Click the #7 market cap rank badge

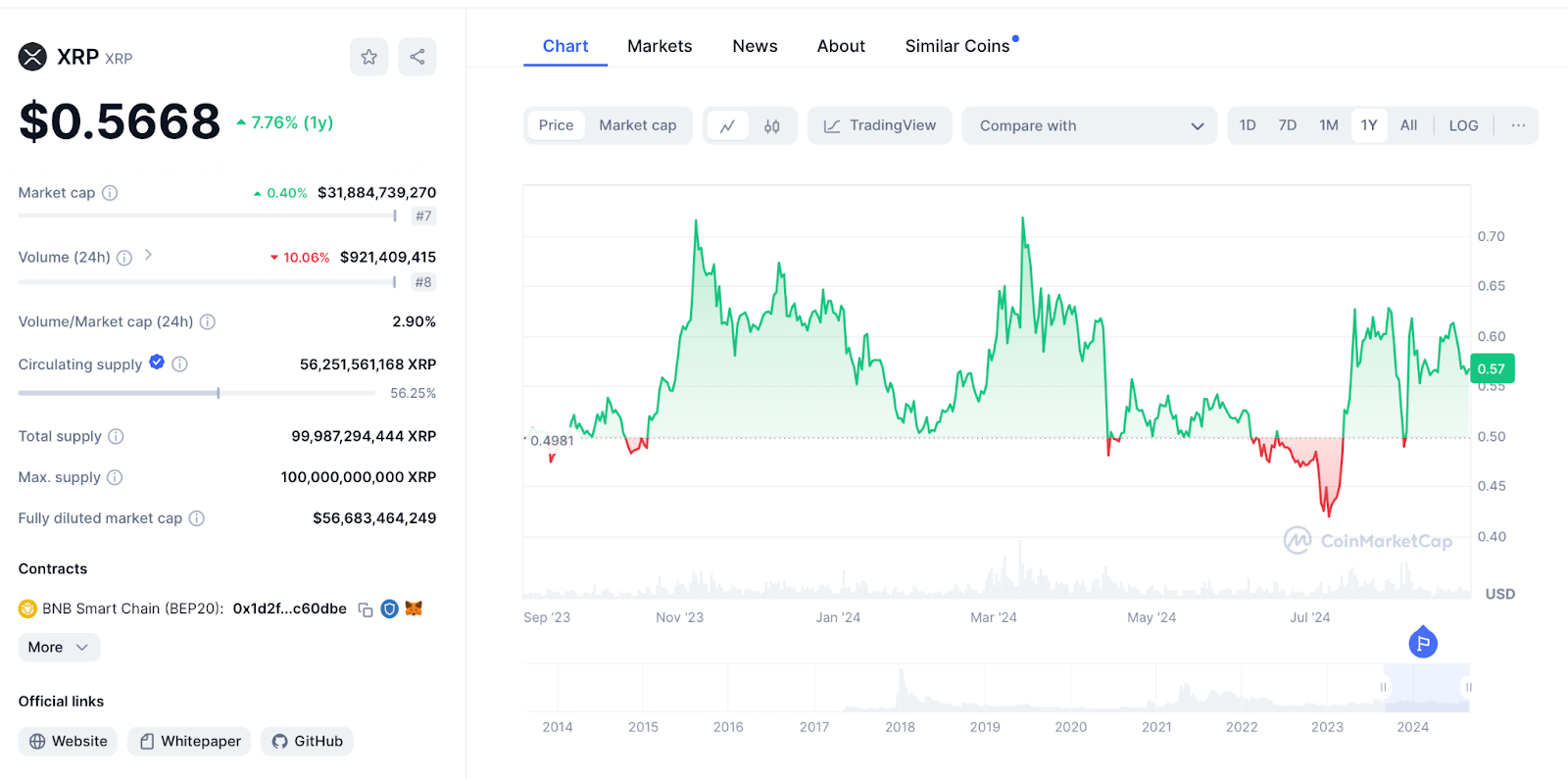pos(423,216)
